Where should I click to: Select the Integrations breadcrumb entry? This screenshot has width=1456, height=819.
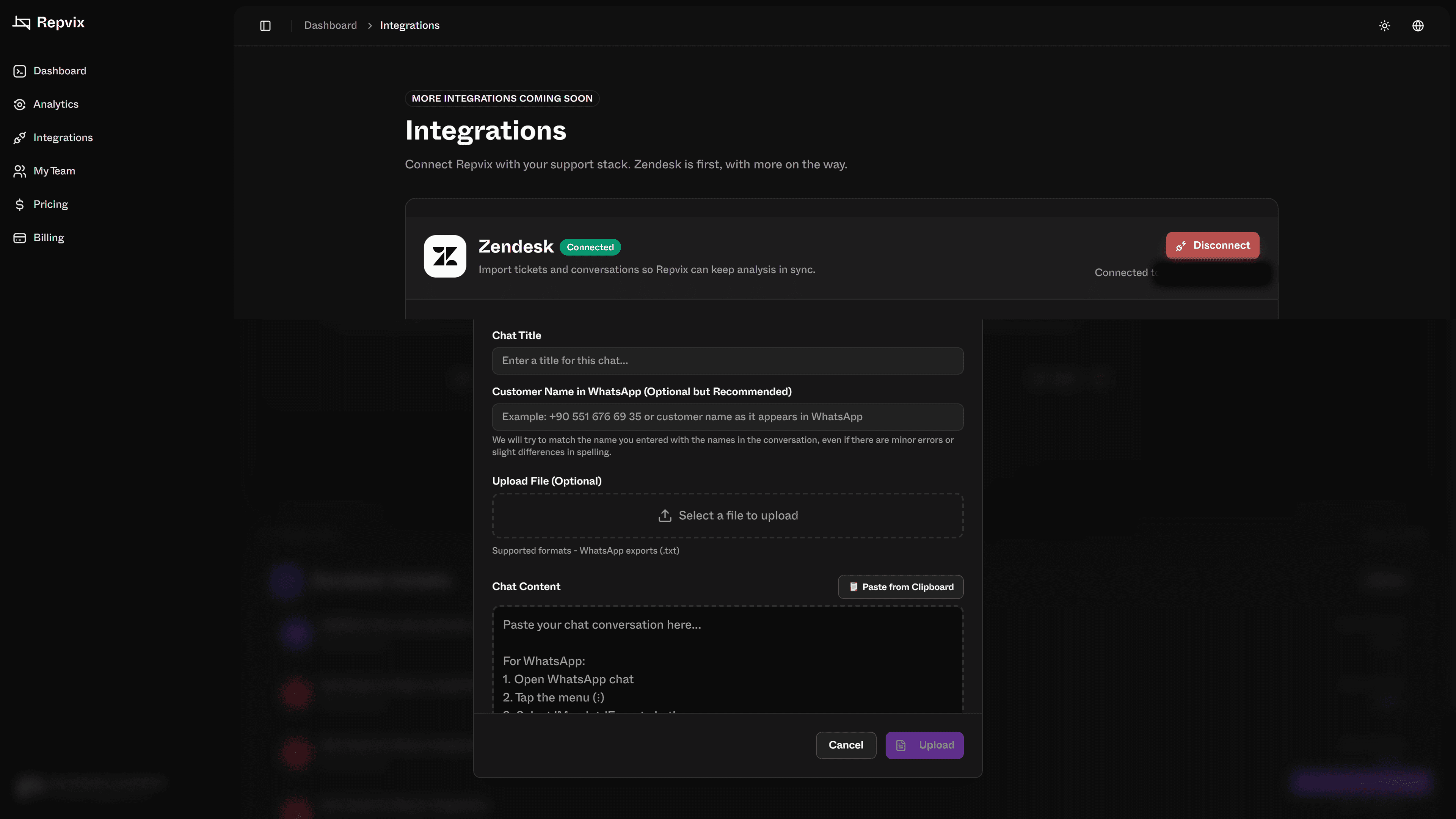tap(409, 25)
